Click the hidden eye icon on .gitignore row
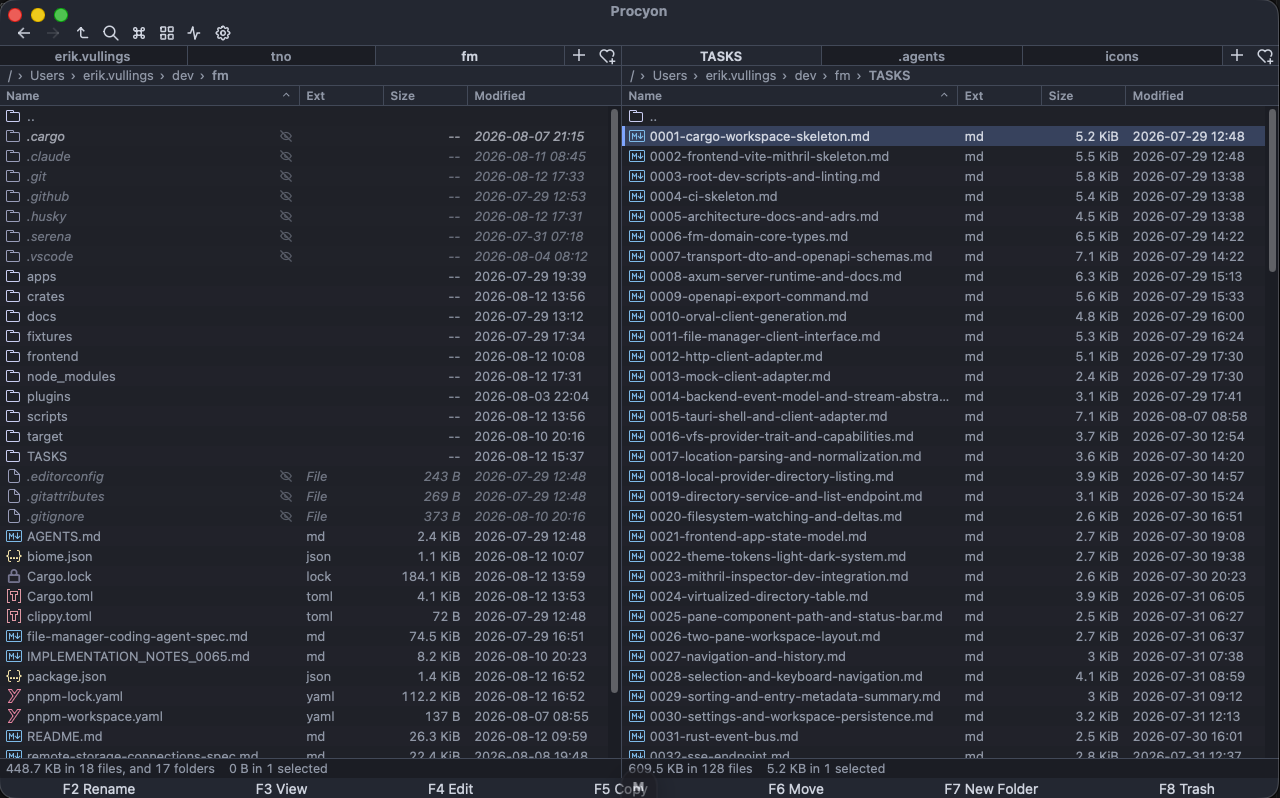 (x=286, y=516)
